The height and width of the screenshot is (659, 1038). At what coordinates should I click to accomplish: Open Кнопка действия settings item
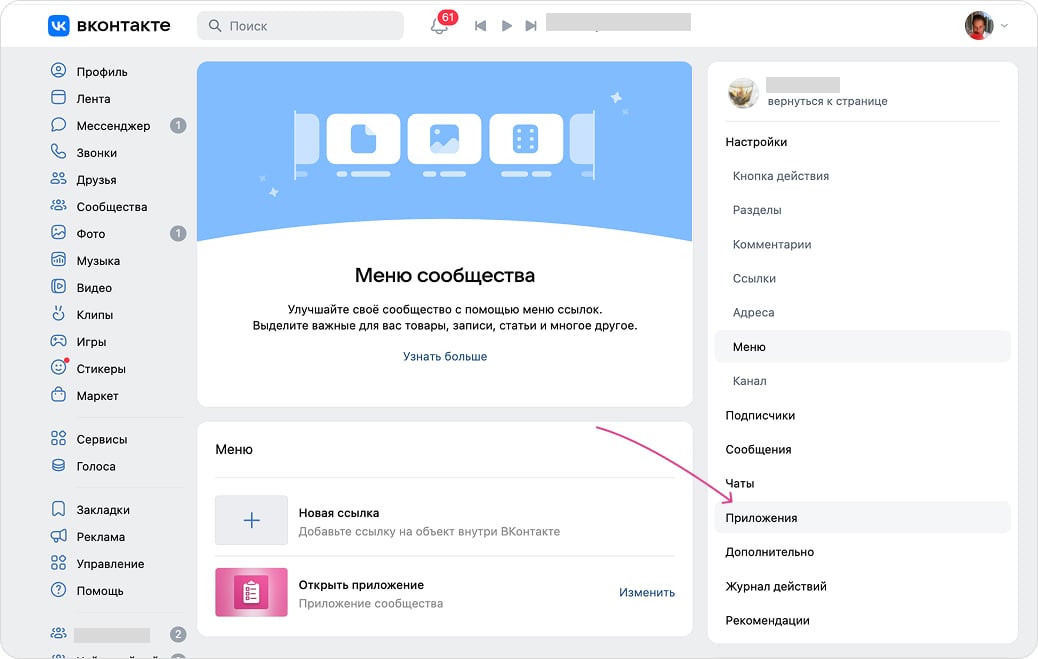point(780,176)
